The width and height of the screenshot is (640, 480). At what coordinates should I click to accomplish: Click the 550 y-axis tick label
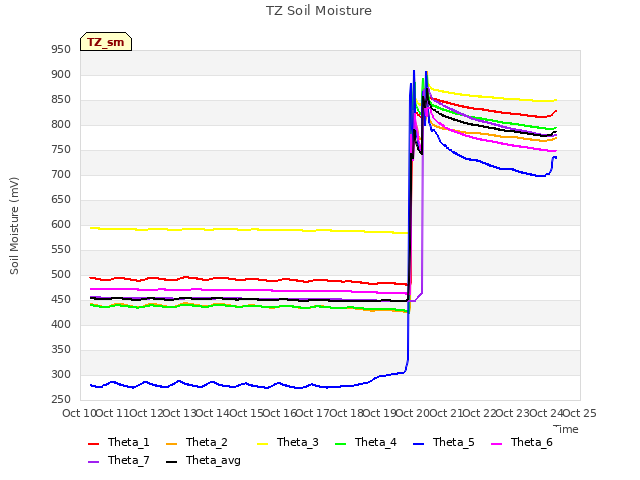point(61,249)
